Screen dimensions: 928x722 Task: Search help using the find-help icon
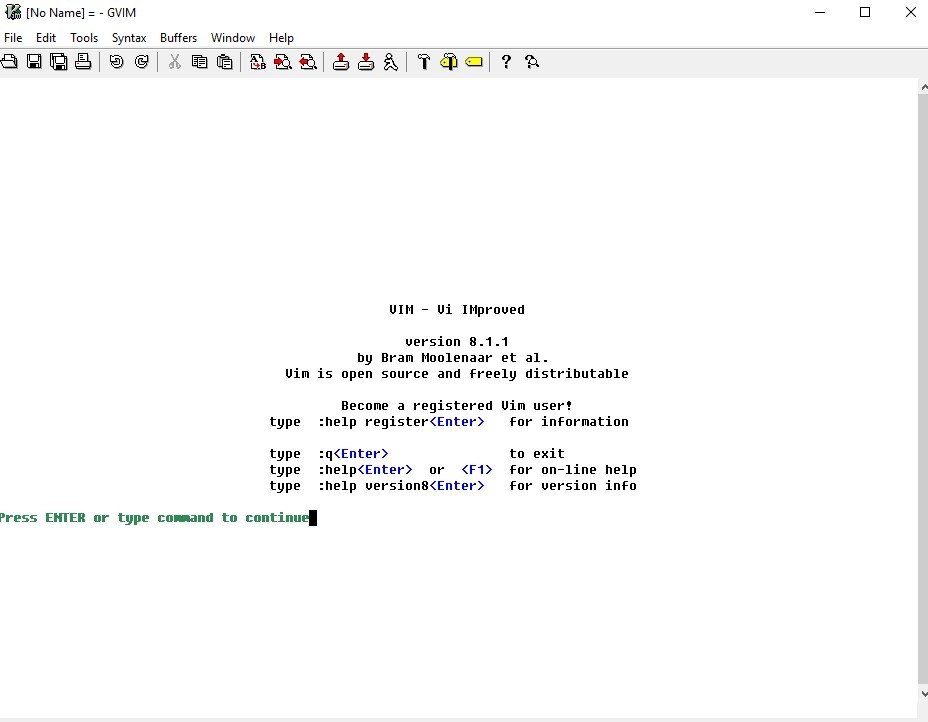[531, 62]
